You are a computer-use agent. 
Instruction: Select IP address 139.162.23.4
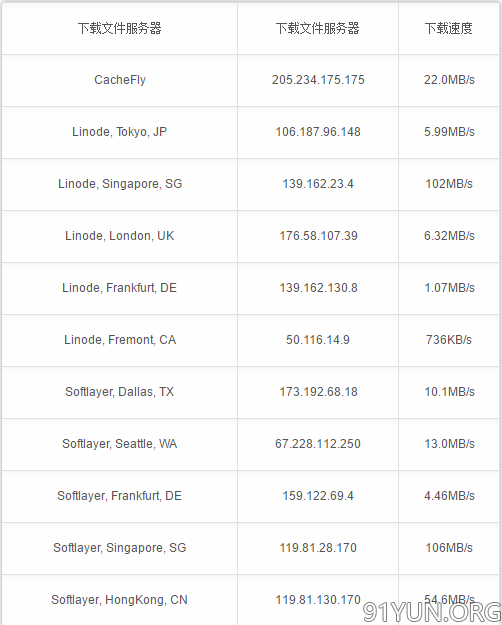point(318,184)
